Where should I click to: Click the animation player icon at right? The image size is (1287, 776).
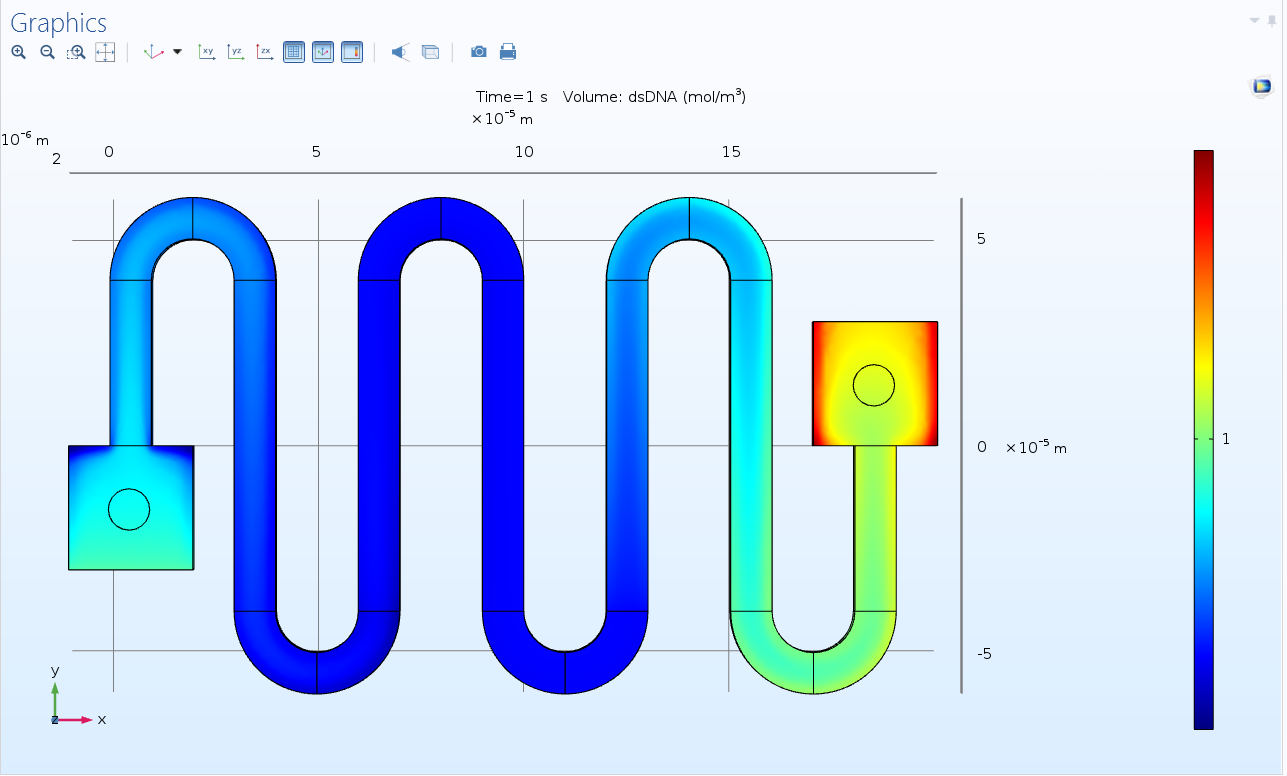(x=1262, y=87)
